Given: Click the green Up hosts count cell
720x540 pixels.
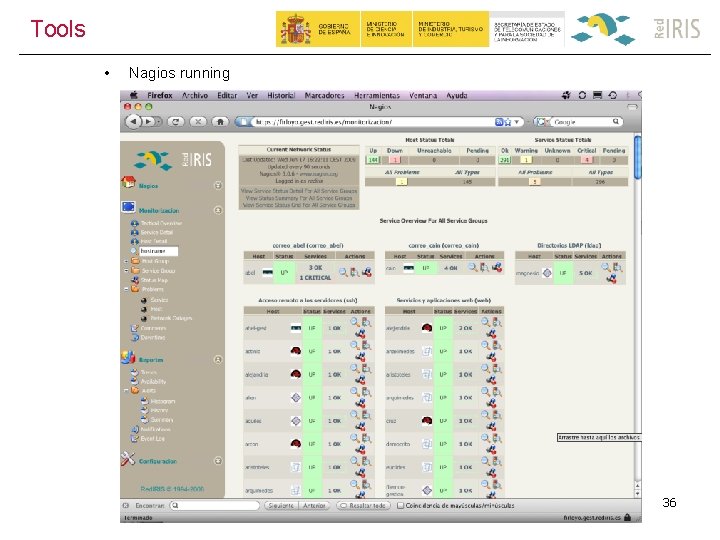Looking at the screenshot, I should pos(372,160).
